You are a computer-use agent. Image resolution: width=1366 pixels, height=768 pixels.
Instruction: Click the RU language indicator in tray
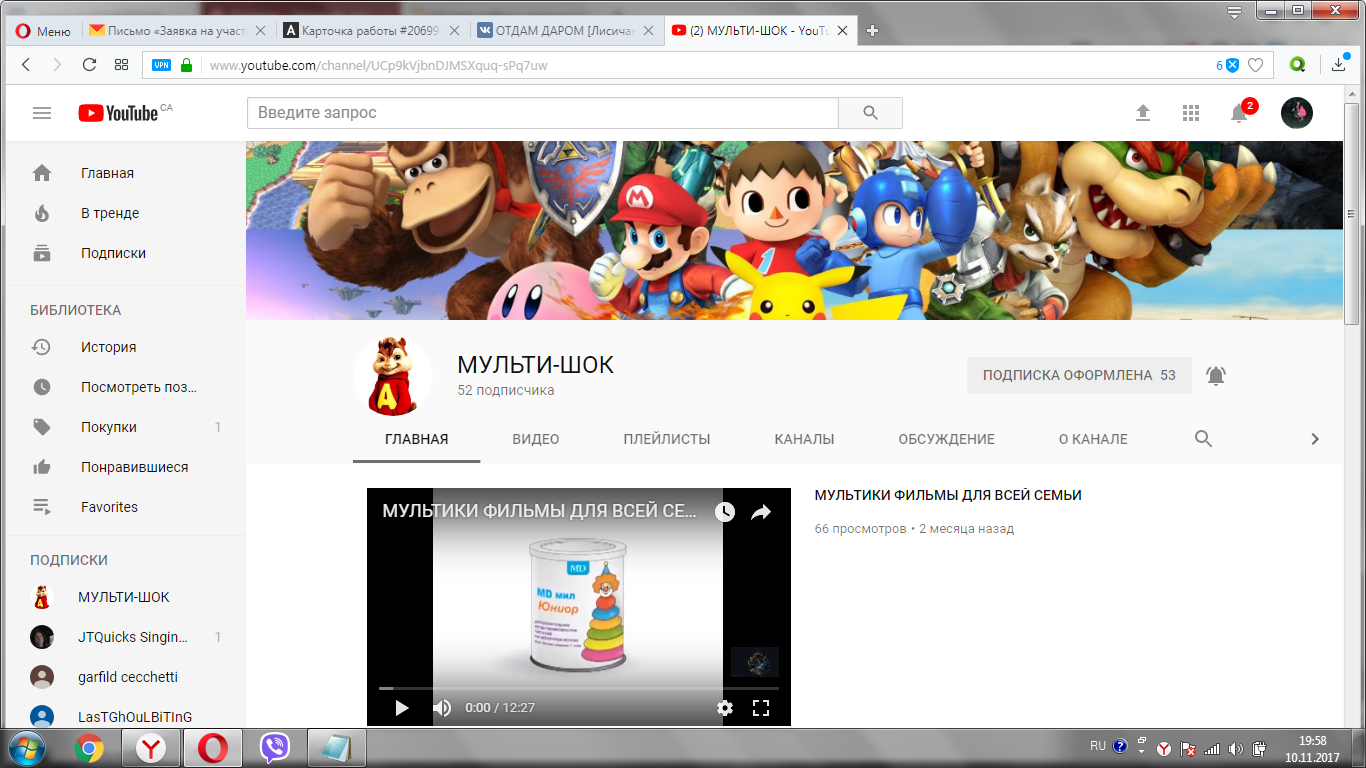[1098, 746]
